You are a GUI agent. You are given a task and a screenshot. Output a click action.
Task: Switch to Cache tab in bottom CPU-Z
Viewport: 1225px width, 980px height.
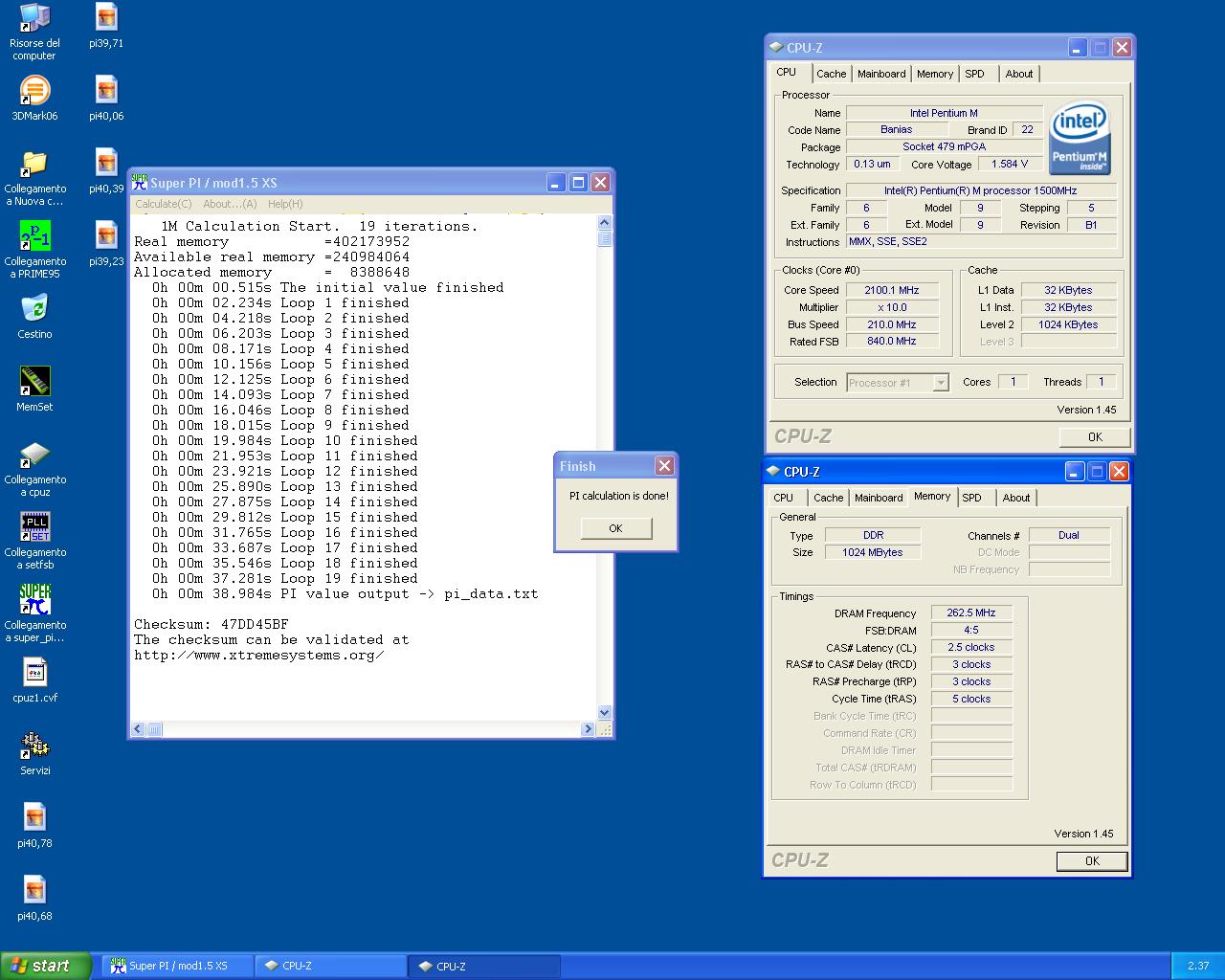[828, 498]
